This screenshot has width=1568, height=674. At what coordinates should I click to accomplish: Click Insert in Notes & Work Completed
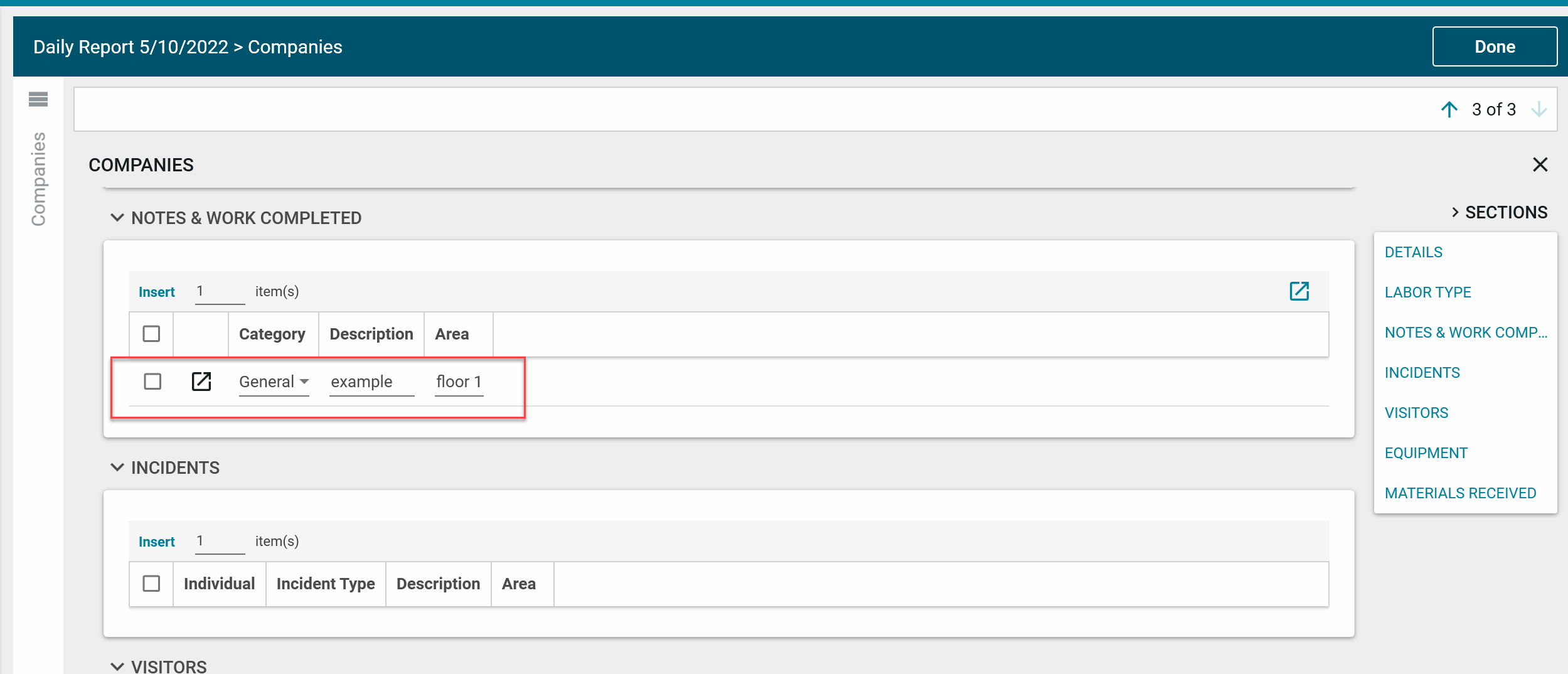[x=156, y=292]
